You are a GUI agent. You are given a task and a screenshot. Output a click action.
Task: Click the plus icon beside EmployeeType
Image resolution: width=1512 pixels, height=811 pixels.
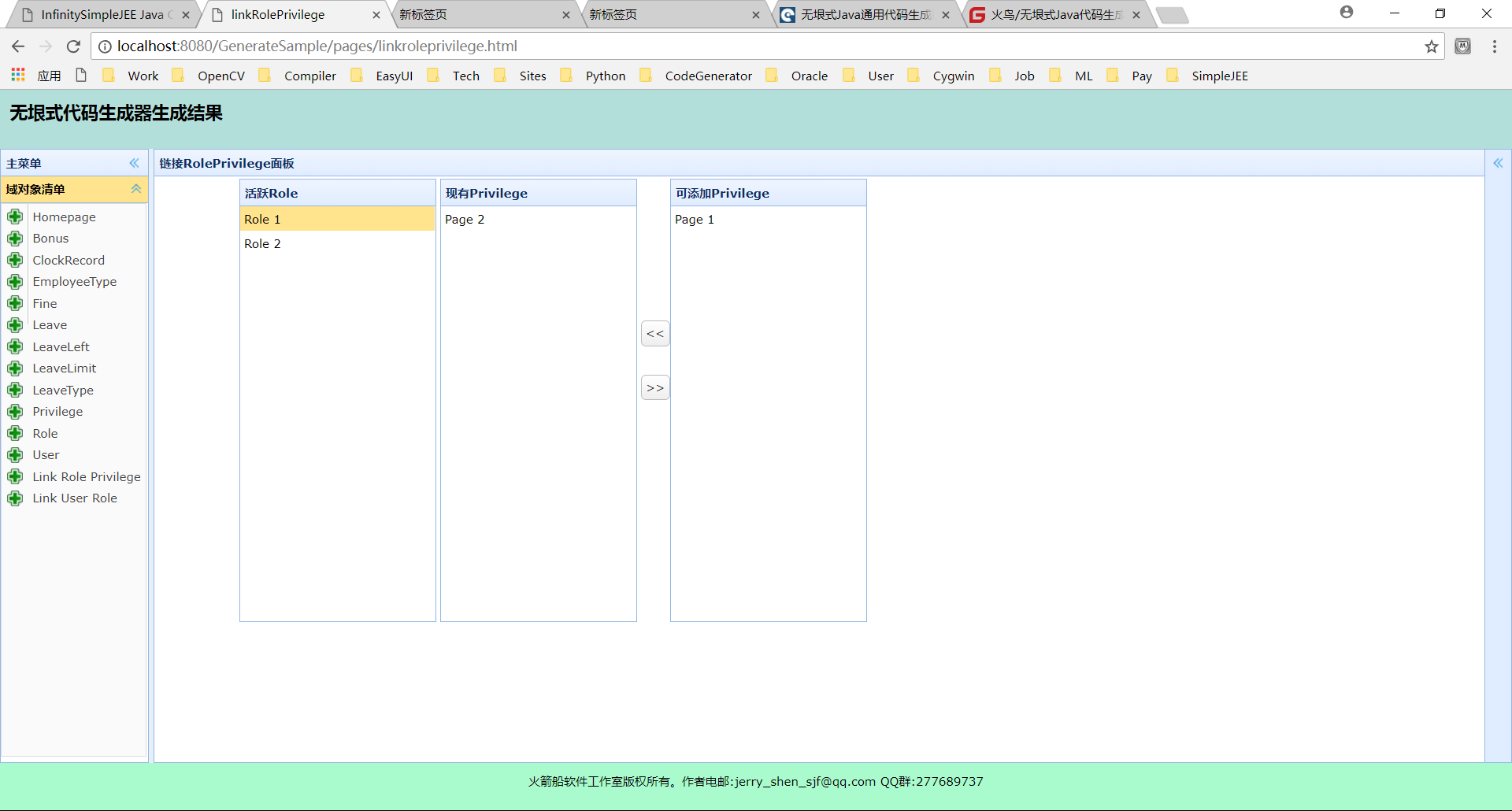[15, 282]
